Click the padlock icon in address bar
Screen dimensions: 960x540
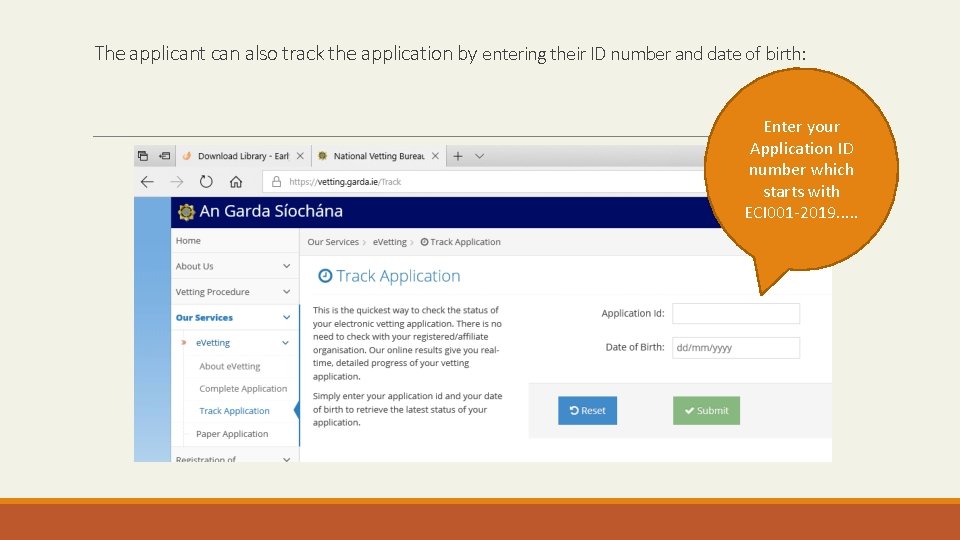[276, 182]
